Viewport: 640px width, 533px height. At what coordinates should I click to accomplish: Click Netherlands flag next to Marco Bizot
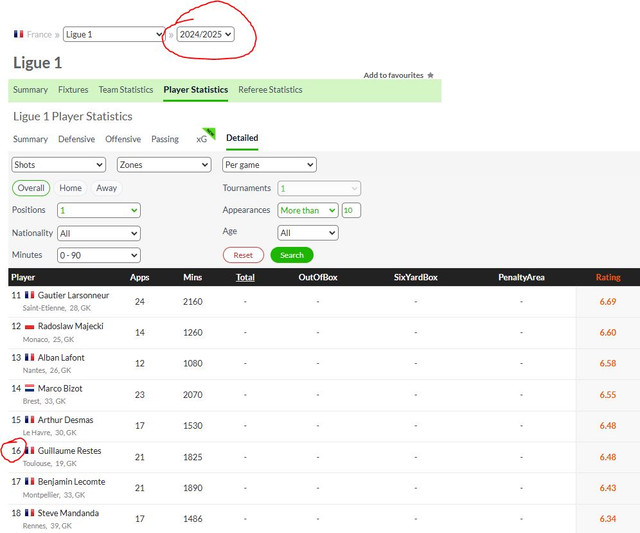29,388
